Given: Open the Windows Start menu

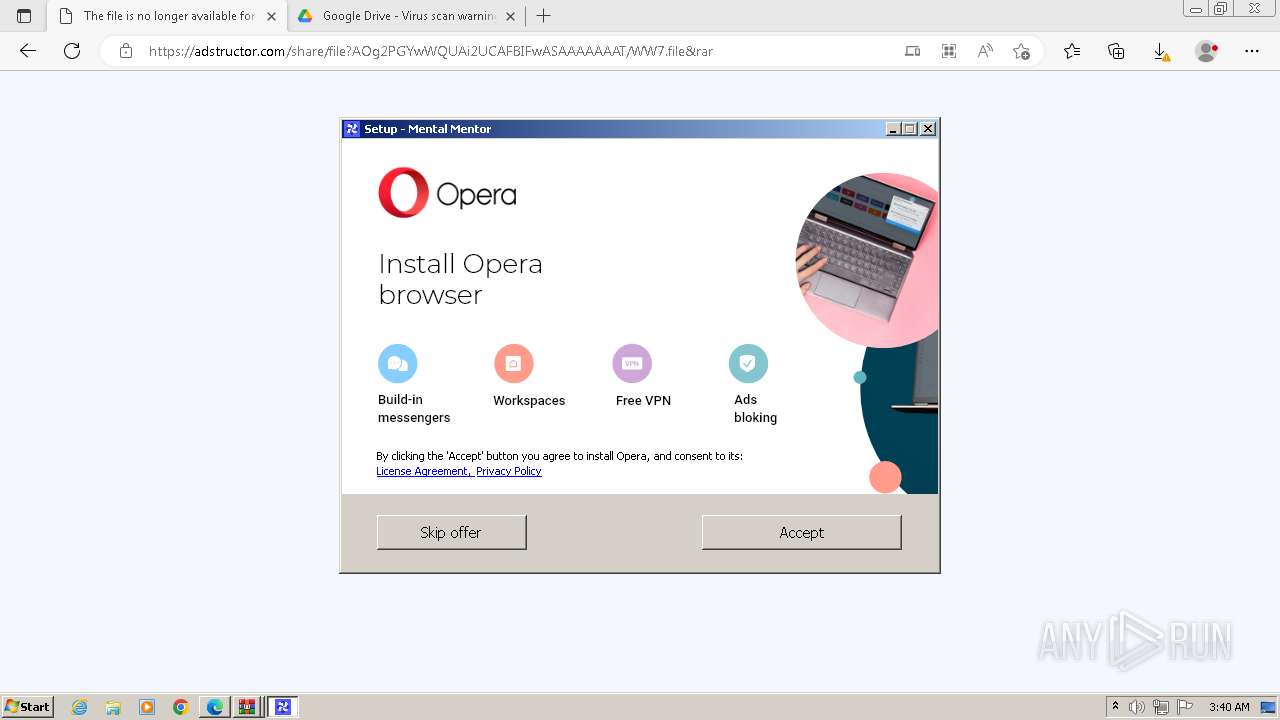Looking at the screenshot, I should [27, 706].
